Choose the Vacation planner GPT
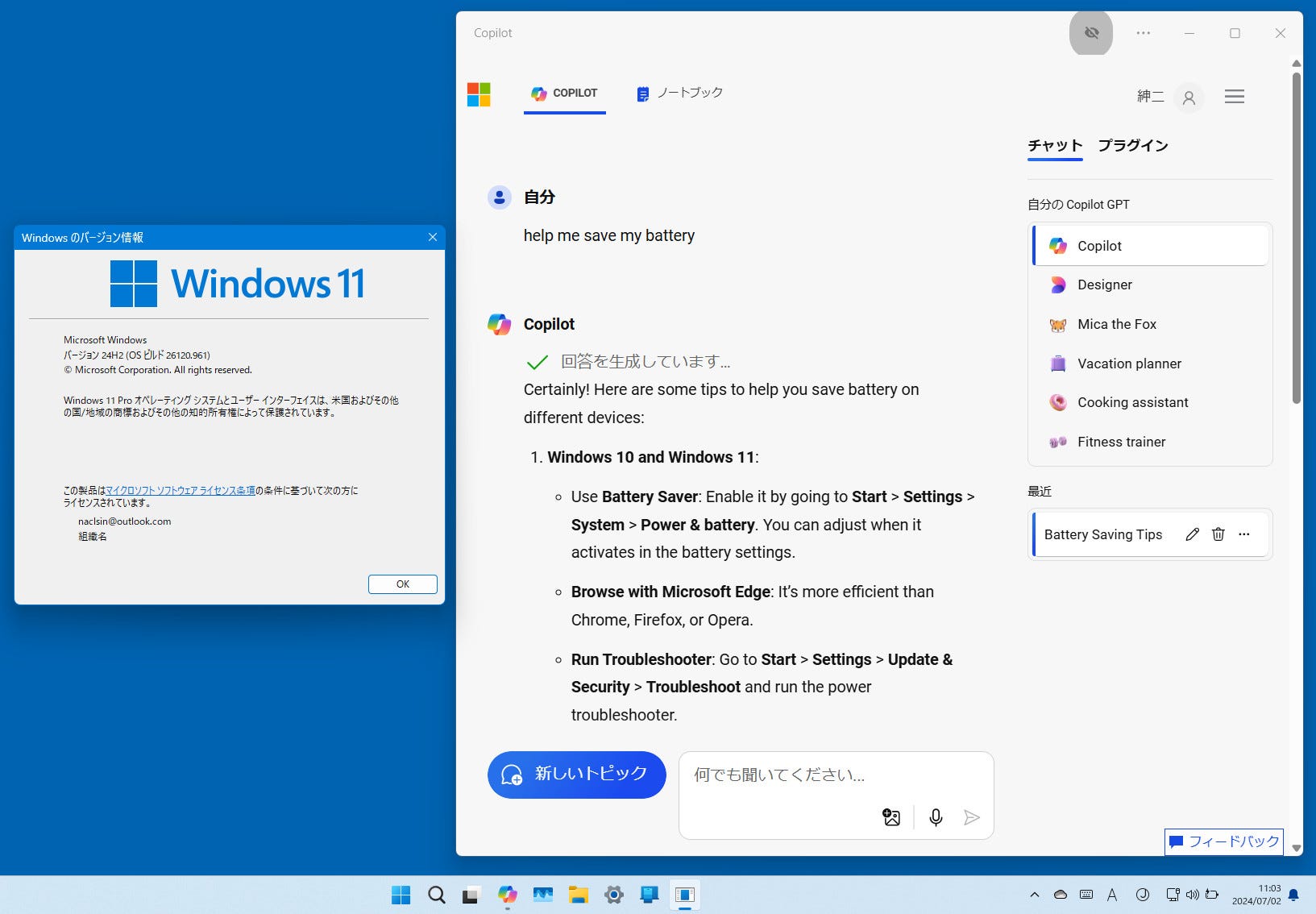 [1150, 364]
